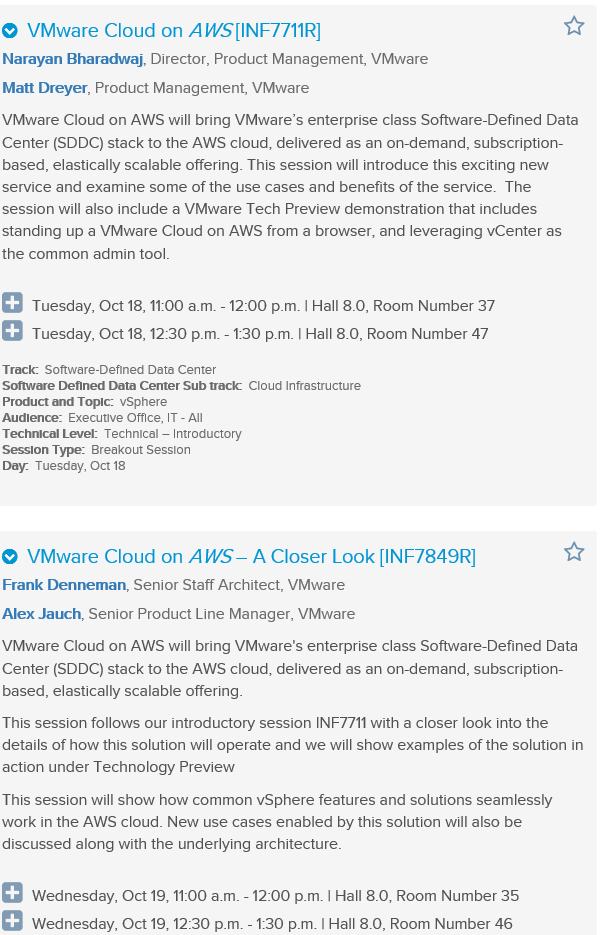This screenshot has width=604, height=935.
Task: Add Tuesday 11:00 a.m. Room 37 session
Action: tap(12, 303)
